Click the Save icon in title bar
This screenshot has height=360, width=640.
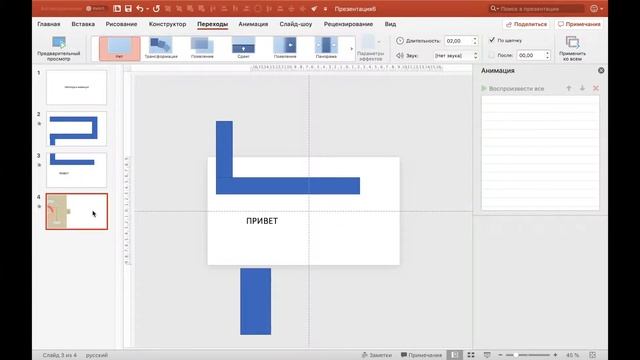point(128,9)
